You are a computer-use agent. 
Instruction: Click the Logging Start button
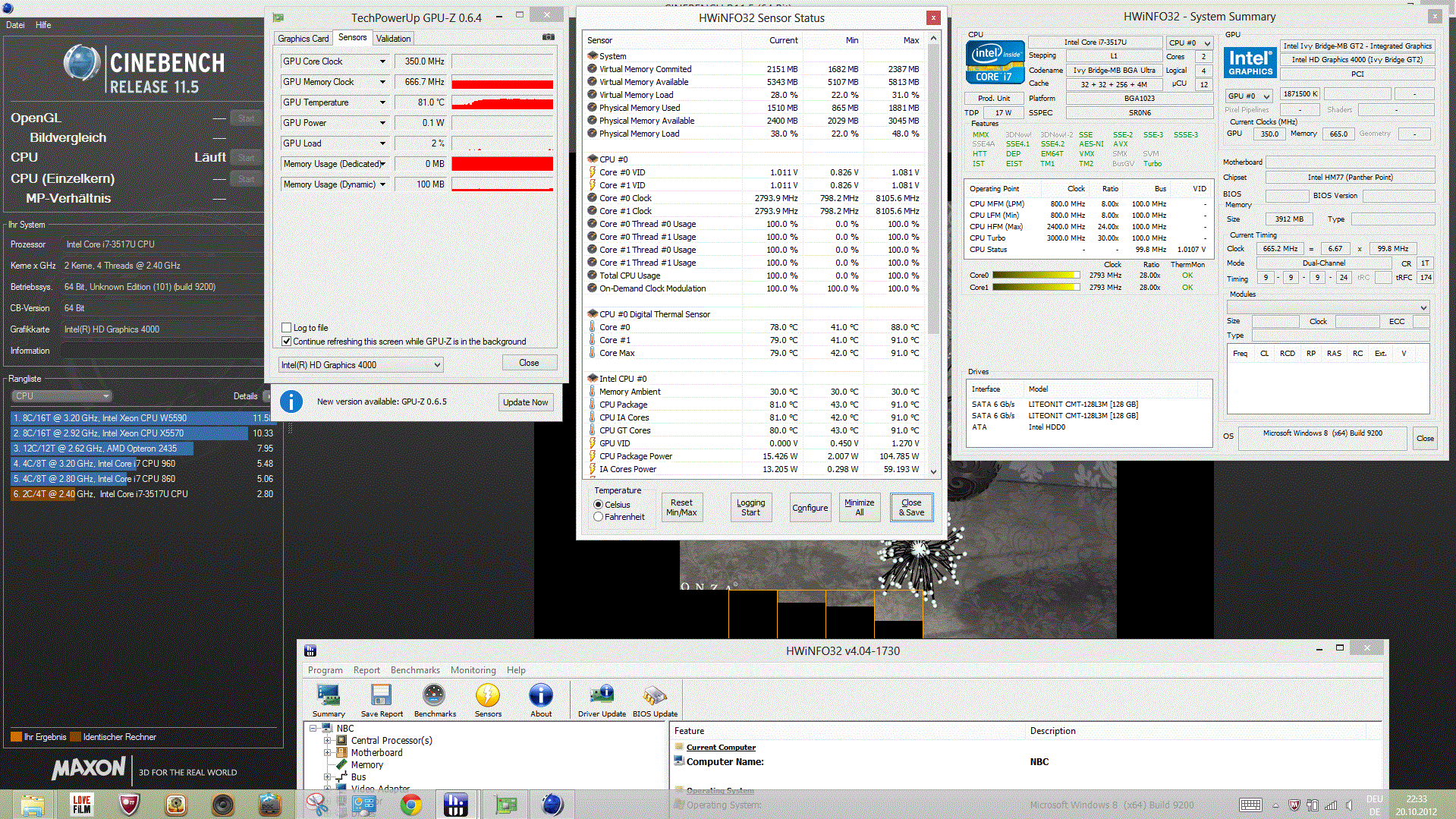(750, 508)
